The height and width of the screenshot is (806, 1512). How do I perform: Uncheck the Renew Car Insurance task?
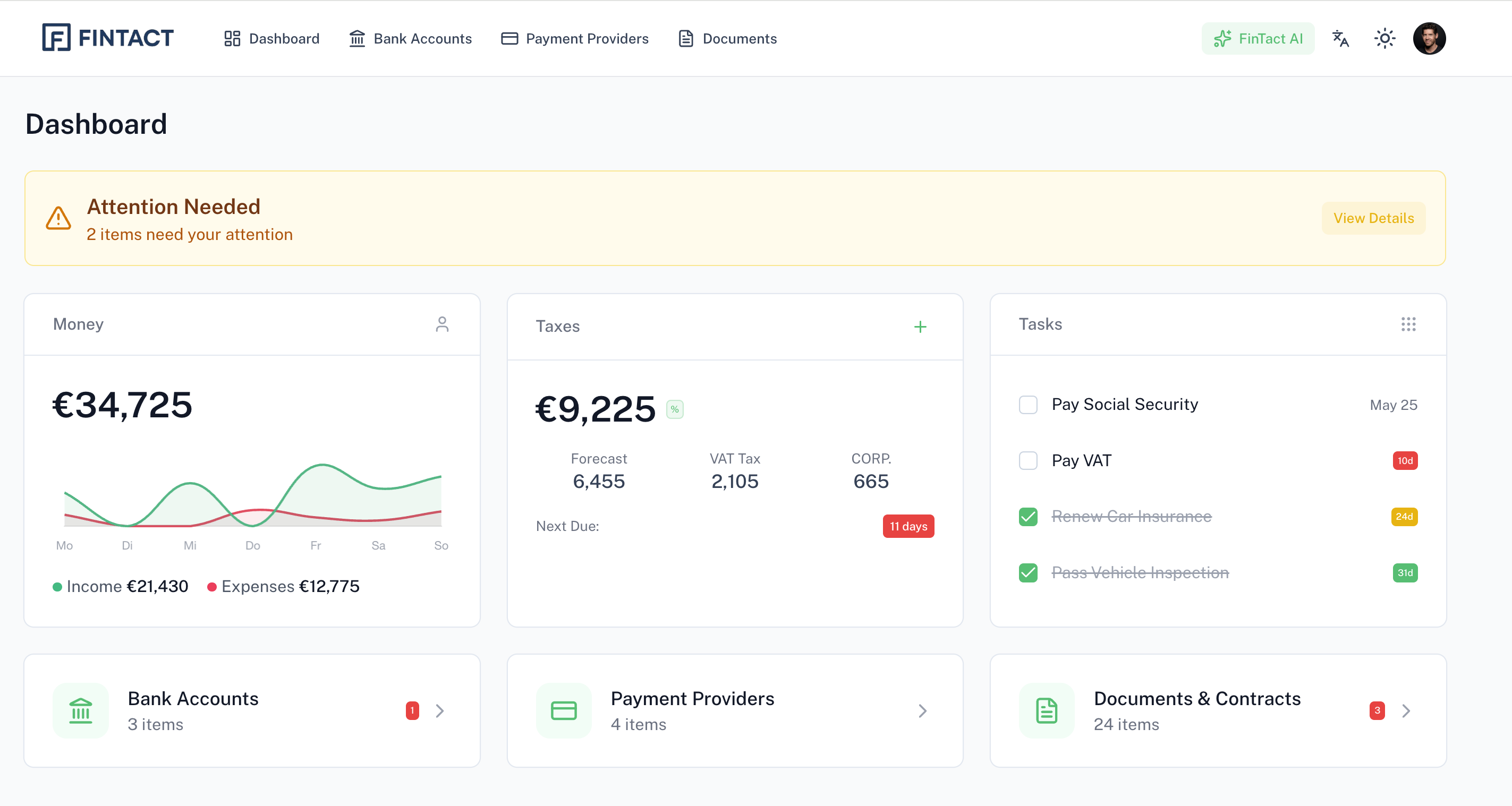point(1028,517)
